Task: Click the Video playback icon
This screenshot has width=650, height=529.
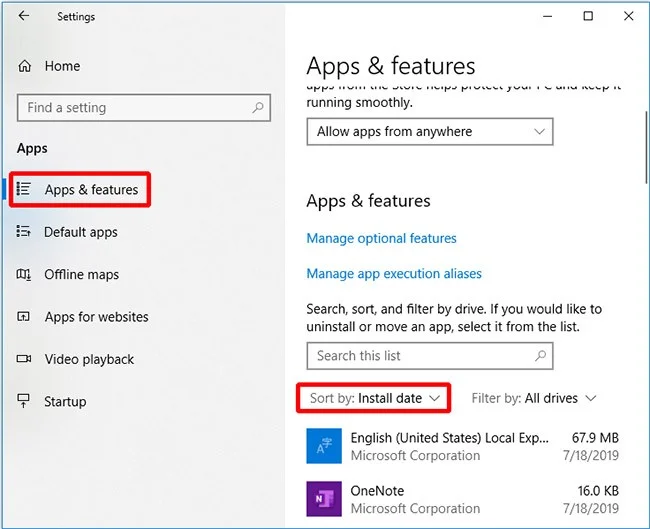Action: click(x=24, y=359)
